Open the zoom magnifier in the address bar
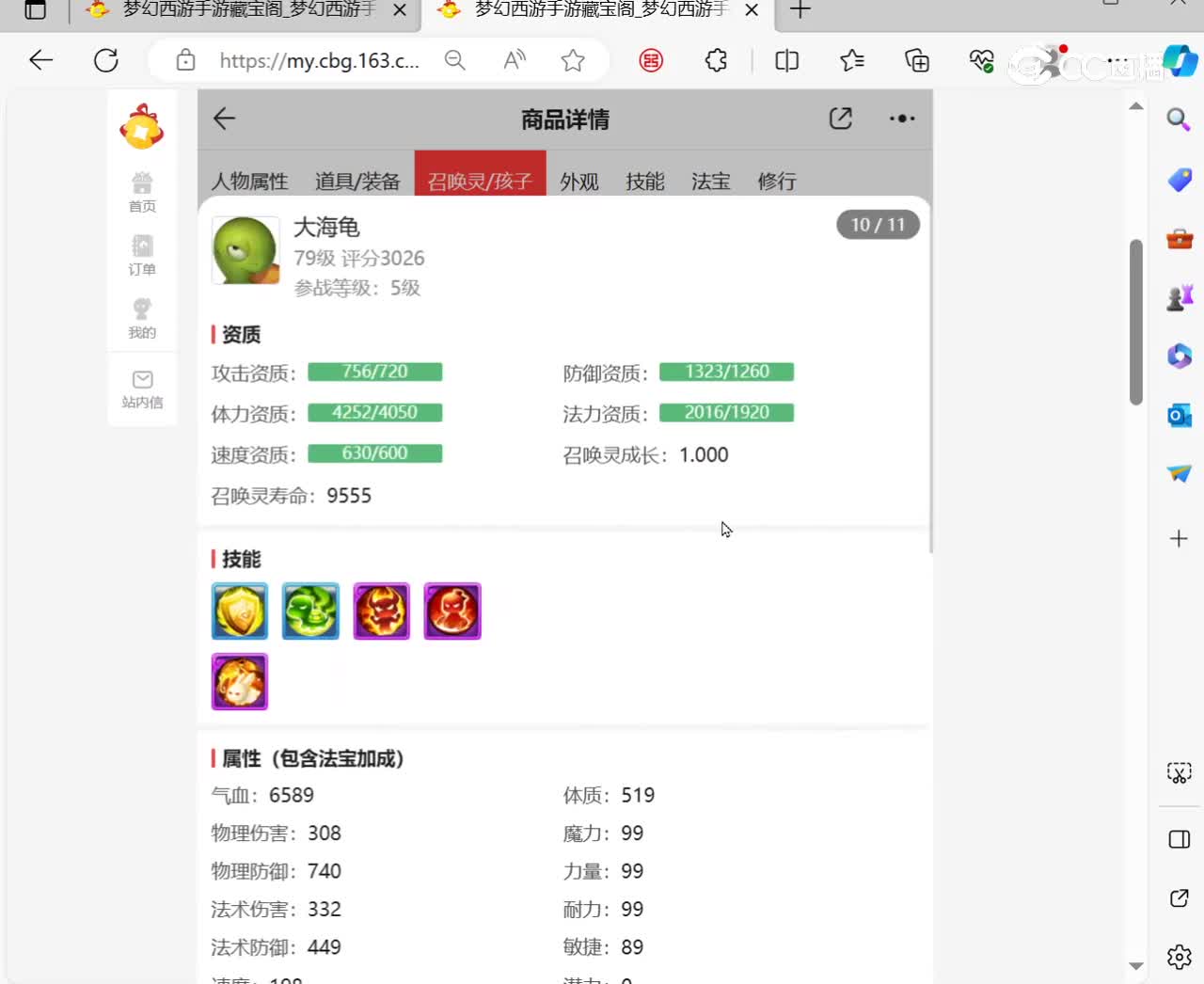 pos(455,61)
